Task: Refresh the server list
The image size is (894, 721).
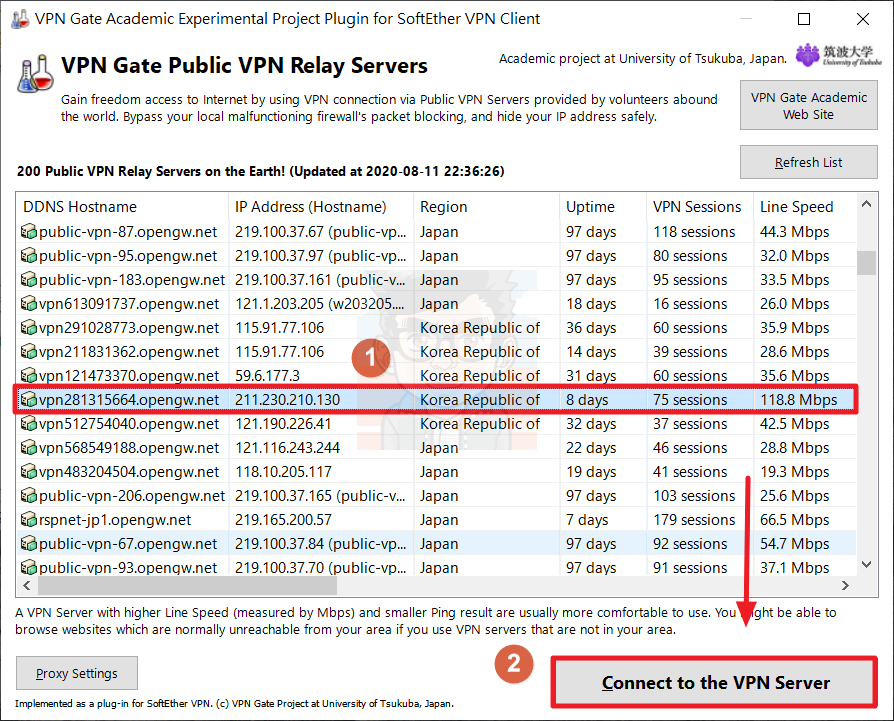Action: click(x=808, y=162)
